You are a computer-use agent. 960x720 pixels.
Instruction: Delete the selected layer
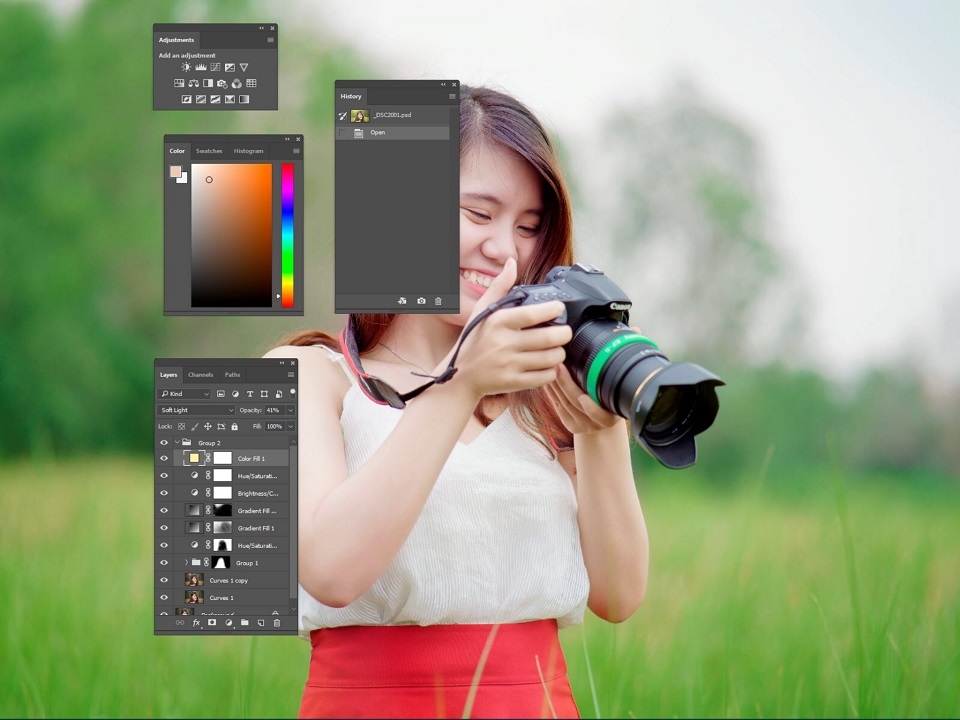coord(277,623)
